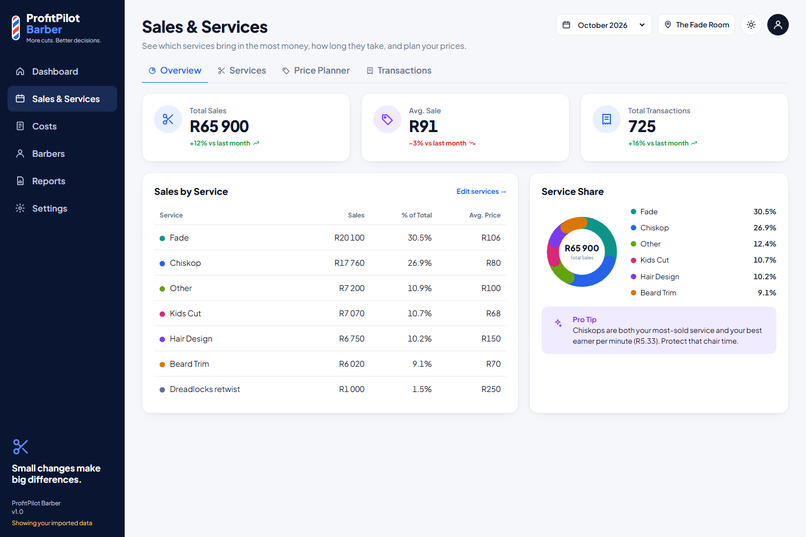Screen dimensions: 806x537
Task: Click the +16% vs last month indicator
Action: 663,143
